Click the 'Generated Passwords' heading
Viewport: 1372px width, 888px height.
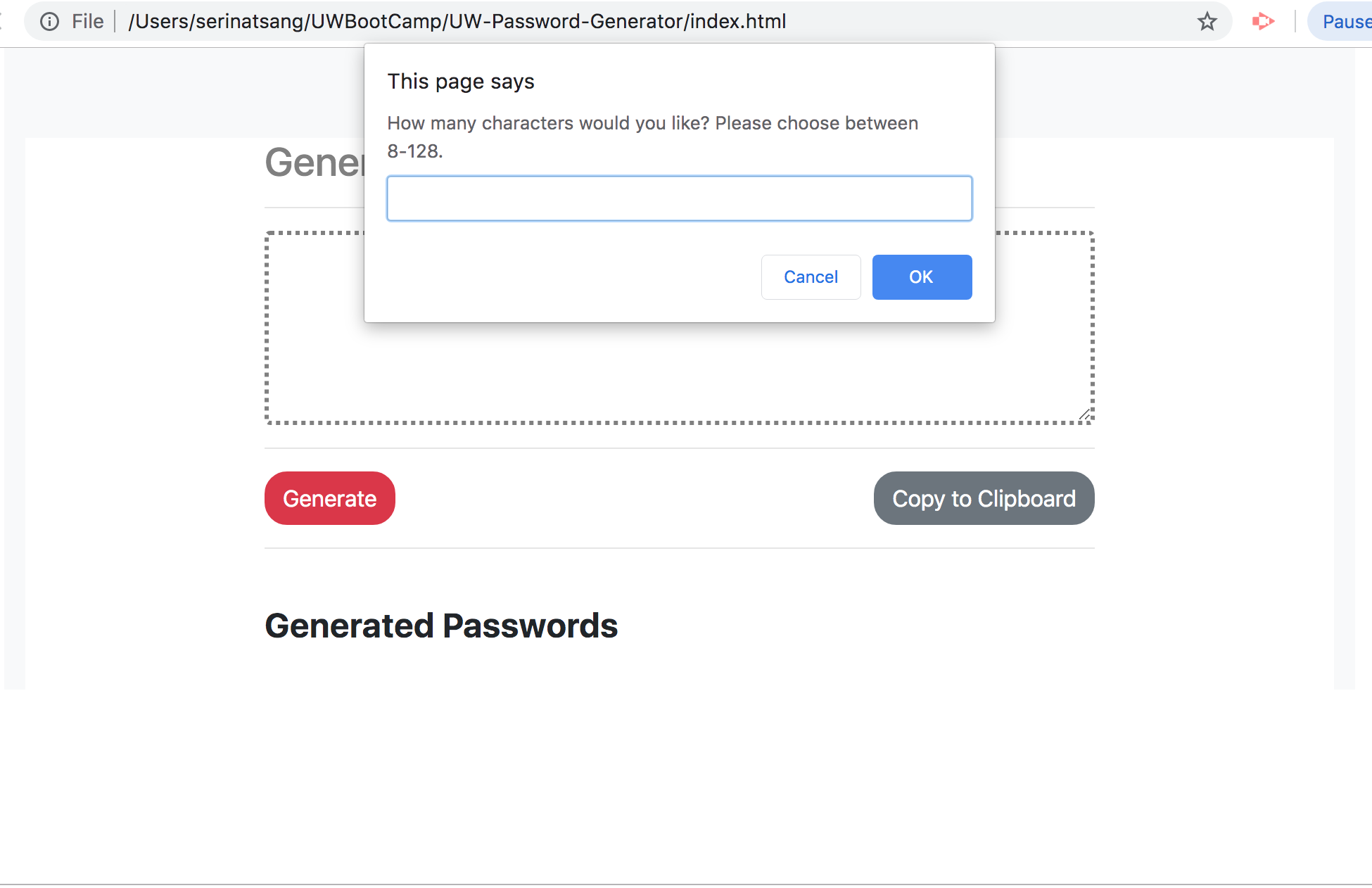(441, 626)
